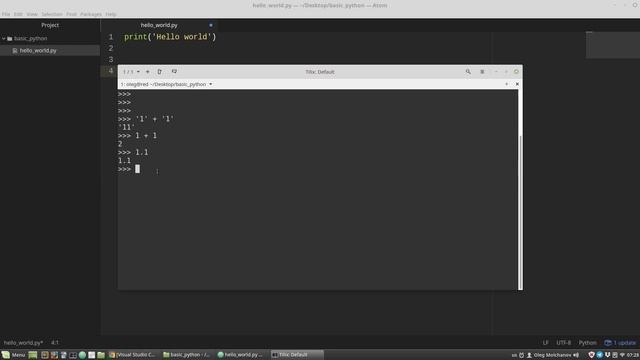The height and width of the screenshot is (360, 640).
Task: Close the terminal pane with its X
Action: point(517,84)
